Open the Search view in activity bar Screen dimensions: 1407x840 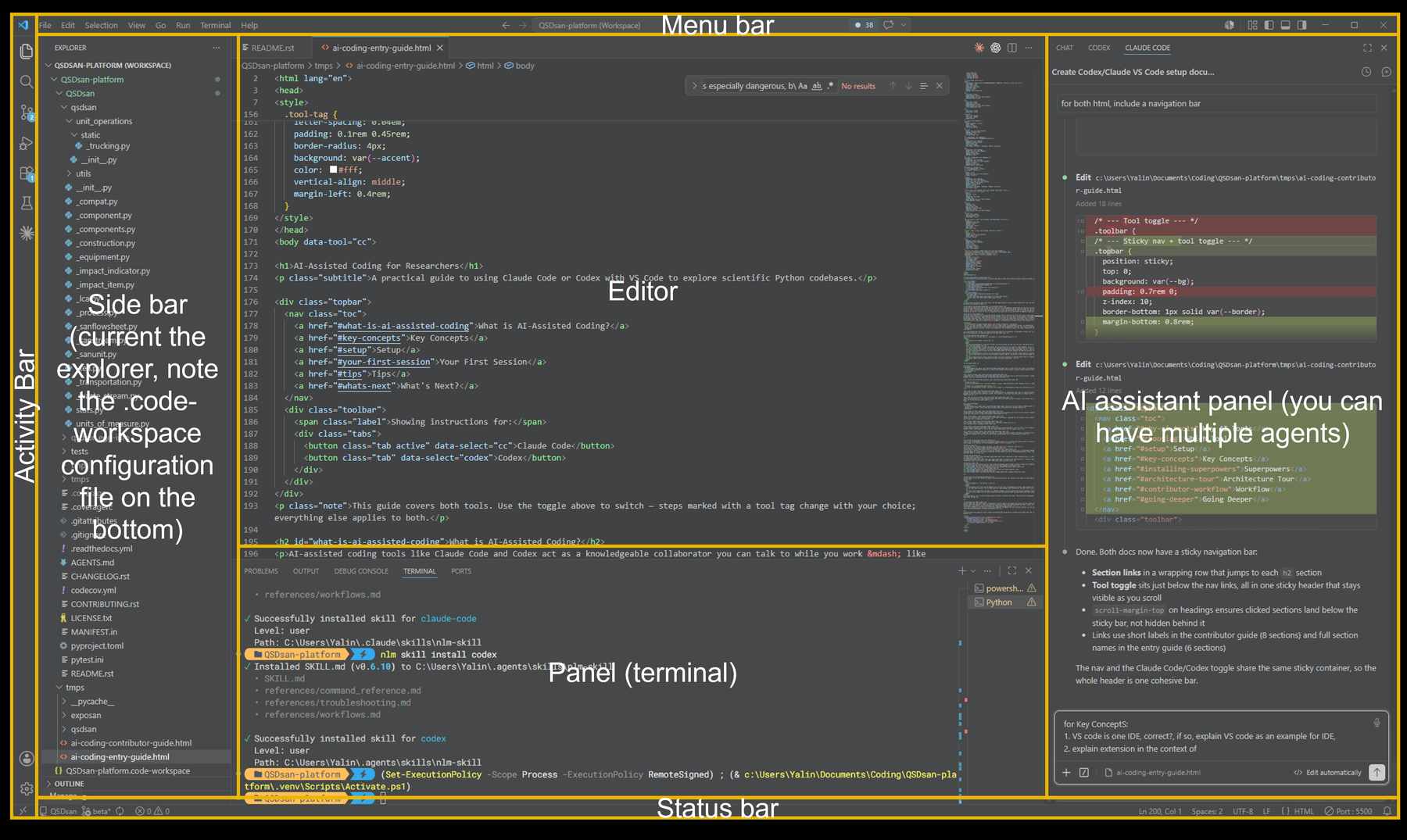[x=26, y=82]
